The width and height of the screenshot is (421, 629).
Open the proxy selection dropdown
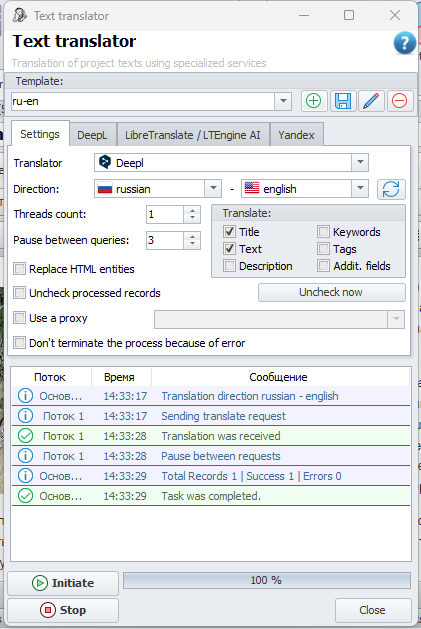click(396, 319)
